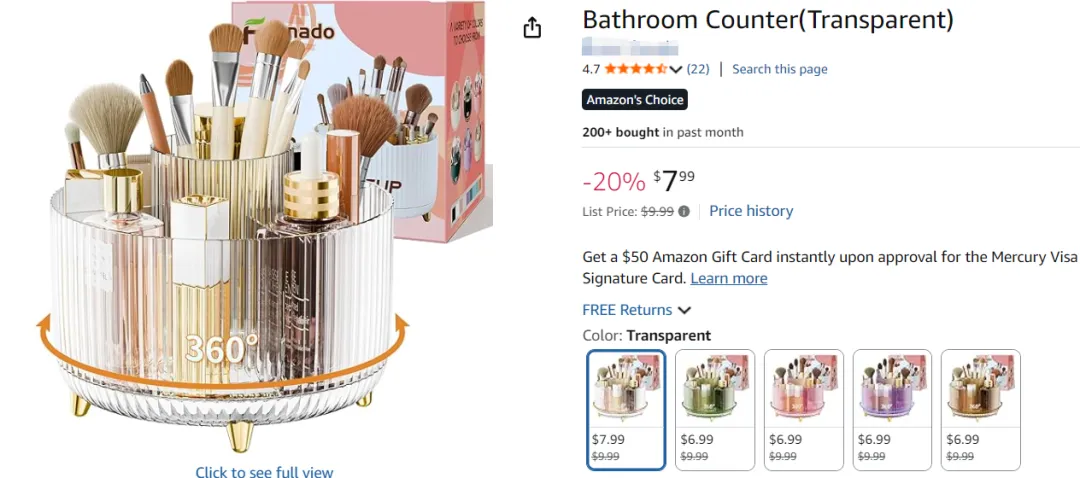This screenshot has width=1080, height=478.
Task: Click the blurred brand link under title
Action: (x=630, y=46)
